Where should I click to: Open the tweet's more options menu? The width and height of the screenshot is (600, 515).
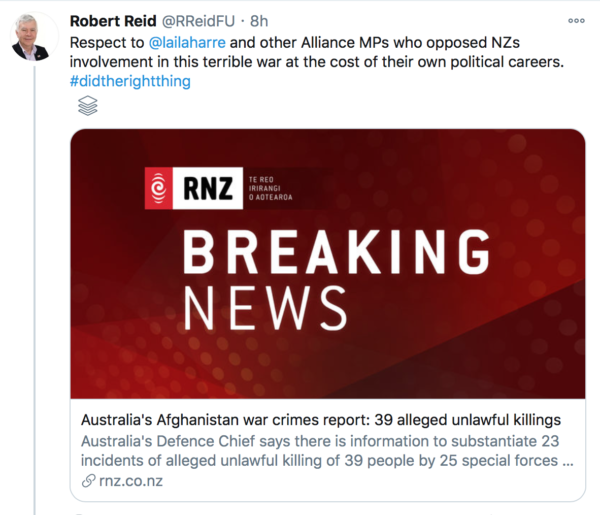(576, 20)
